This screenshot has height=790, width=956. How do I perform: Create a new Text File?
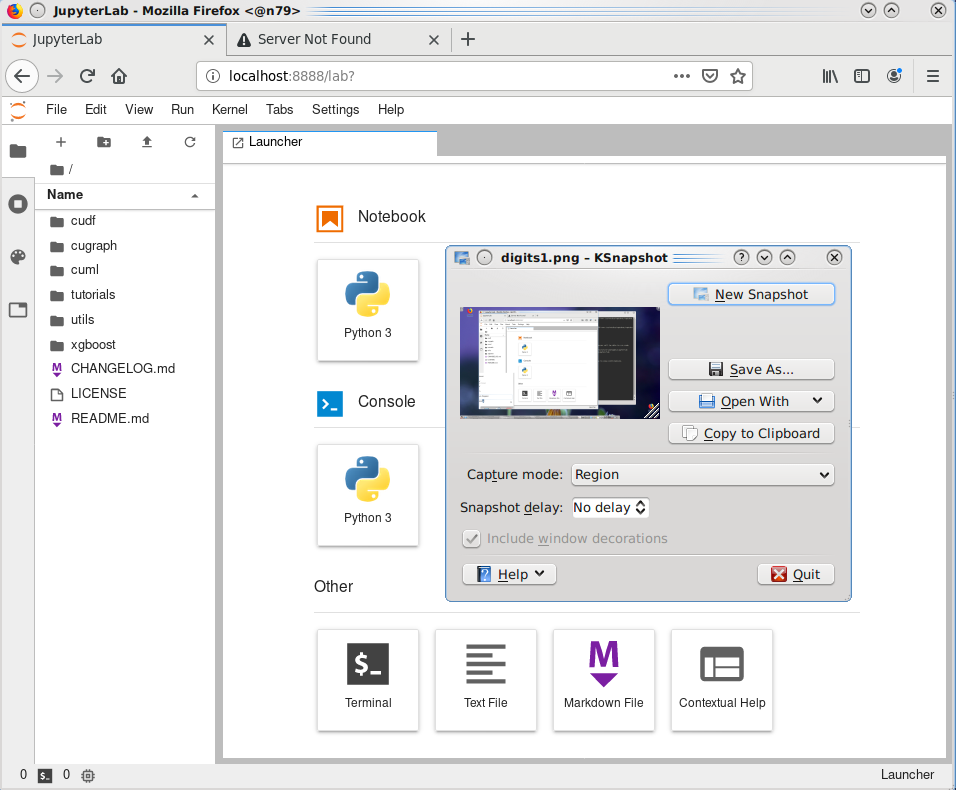485,680
